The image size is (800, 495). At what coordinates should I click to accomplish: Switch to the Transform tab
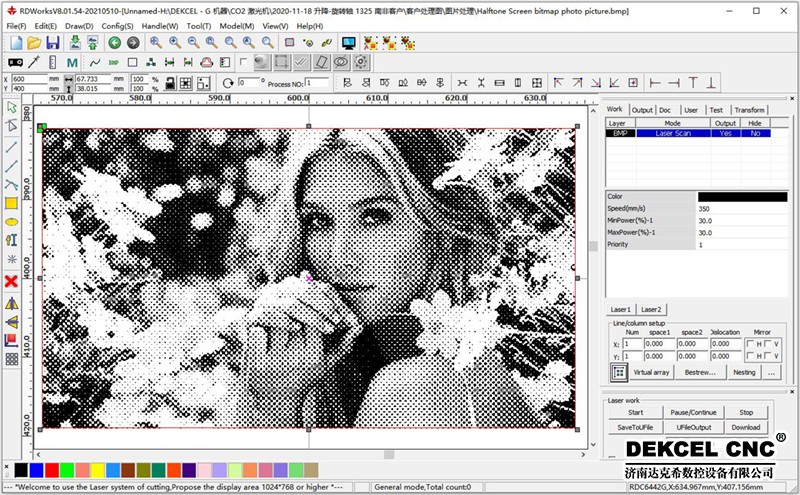[x=748, y=110]
